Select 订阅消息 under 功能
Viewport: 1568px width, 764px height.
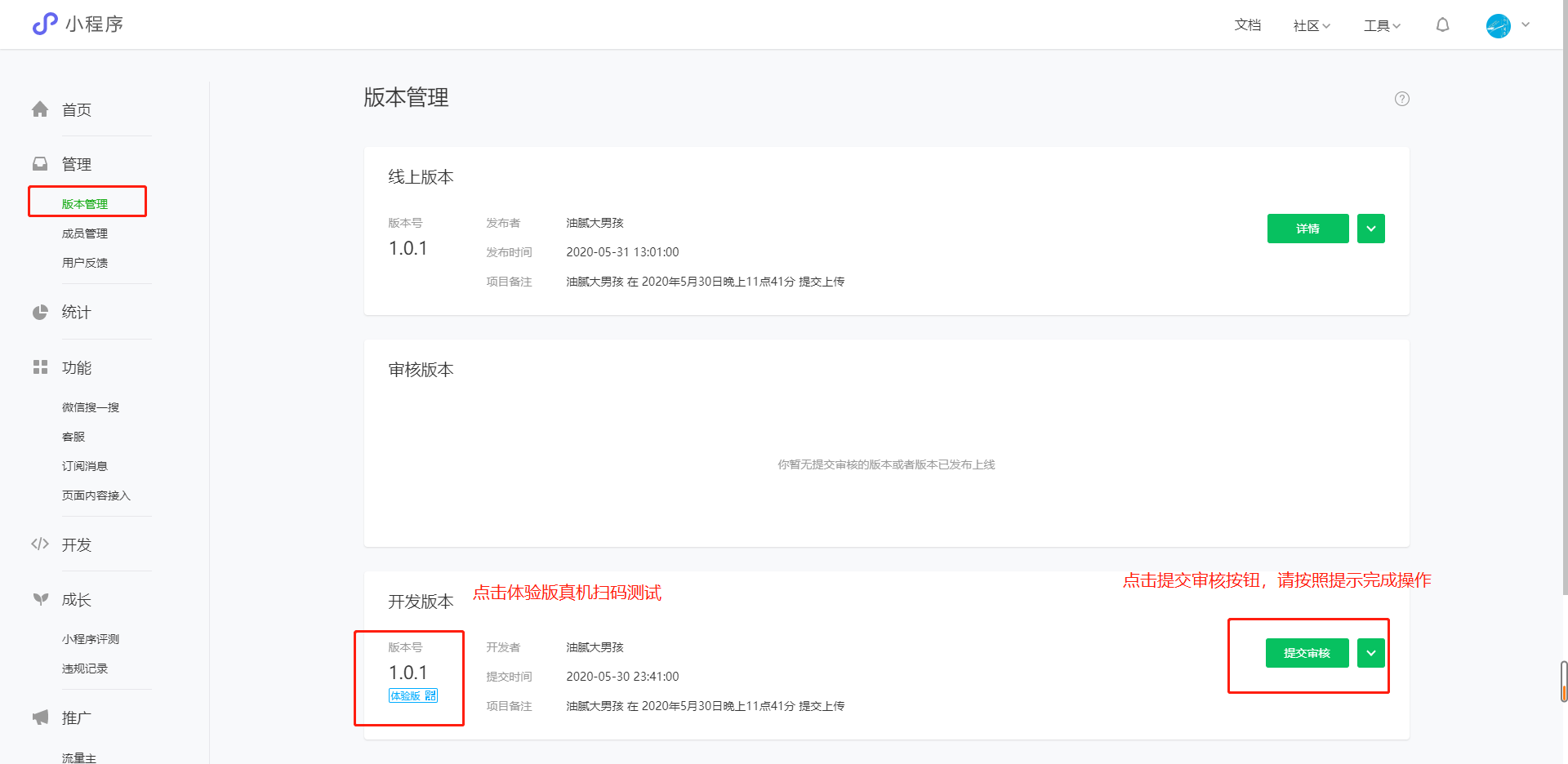click(84, 465)
